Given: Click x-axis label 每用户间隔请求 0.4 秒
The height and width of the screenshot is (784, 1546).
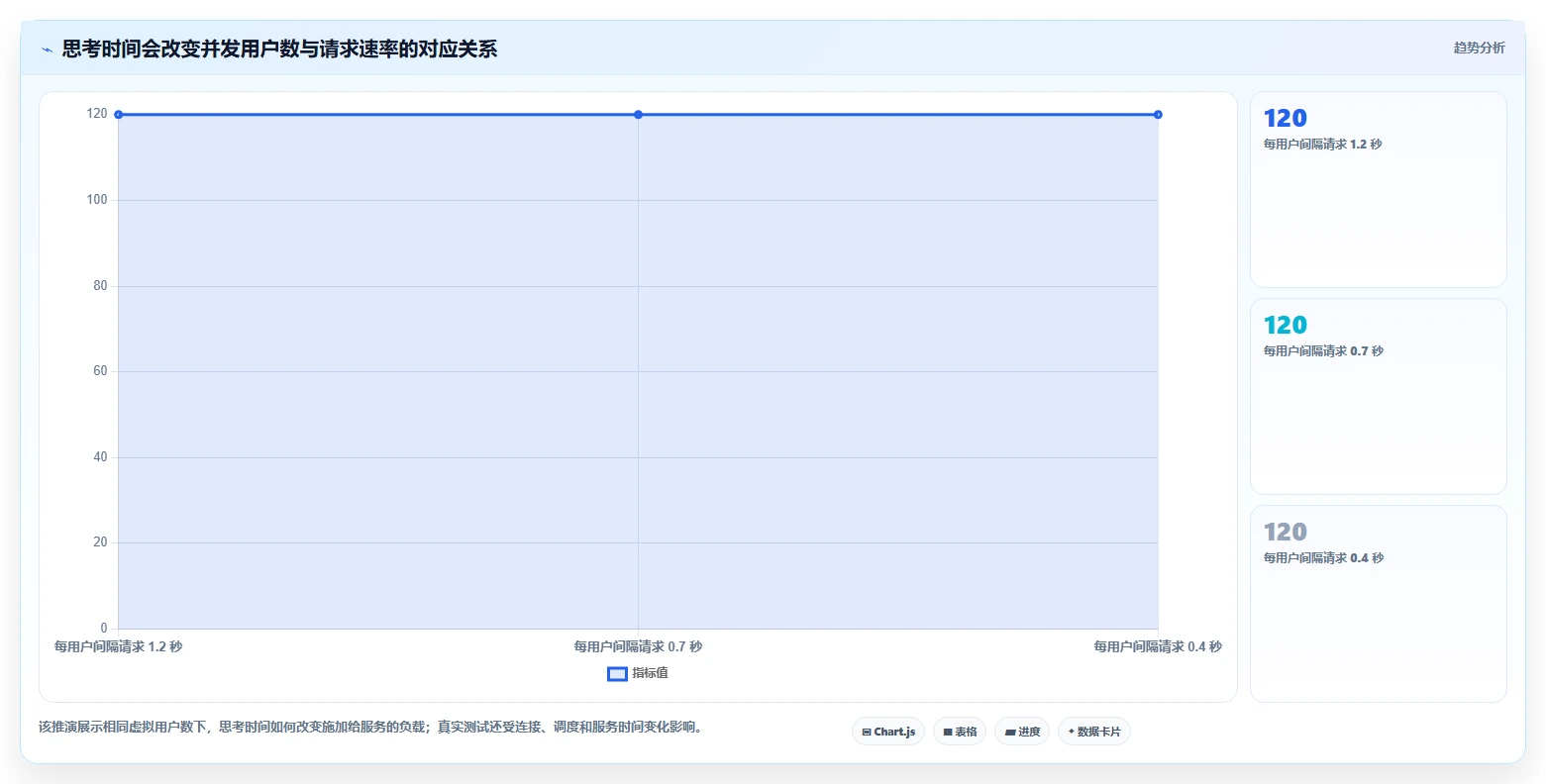Looking at the screenshot, I should [1158, 647].
